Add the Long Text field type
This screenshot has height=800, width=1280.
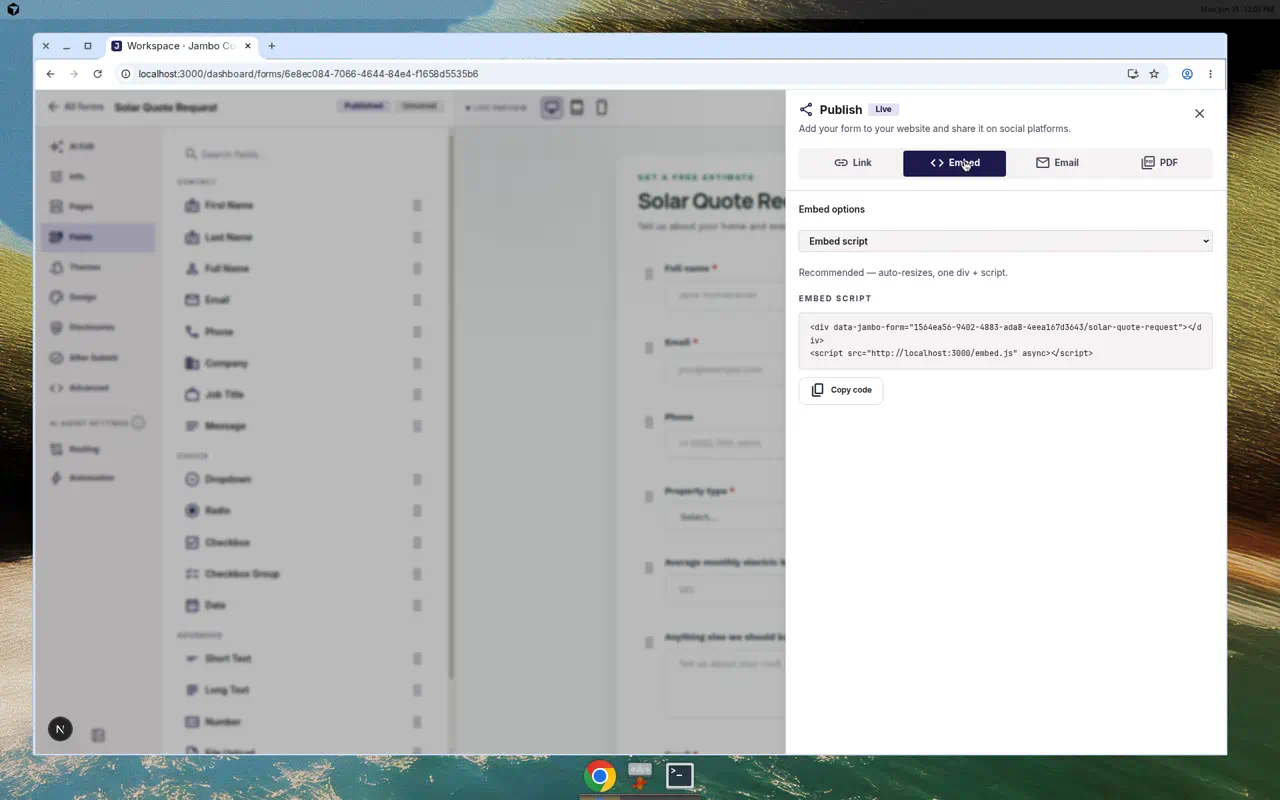point(305,690)
